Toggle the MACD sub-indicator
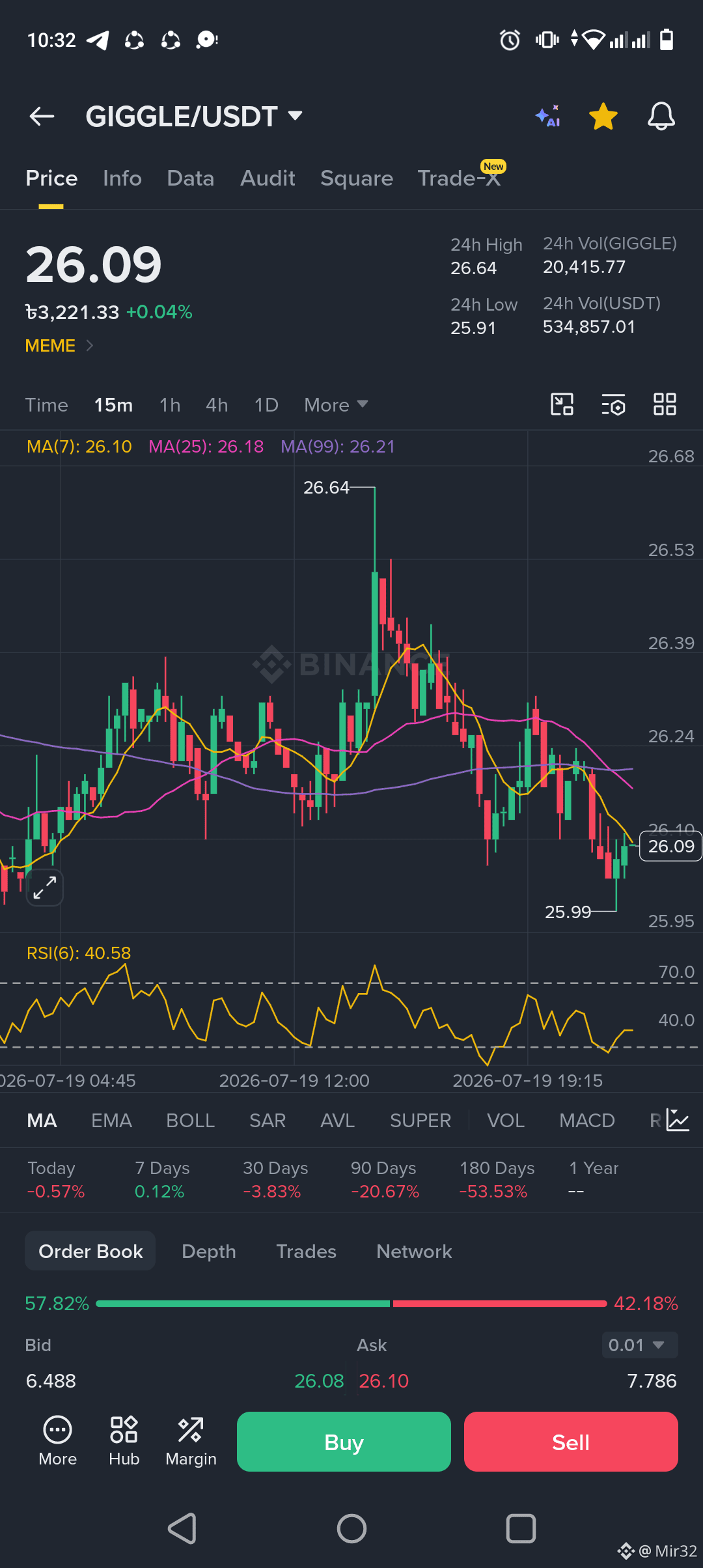 pyautogui.click(x=587, y=1121)
